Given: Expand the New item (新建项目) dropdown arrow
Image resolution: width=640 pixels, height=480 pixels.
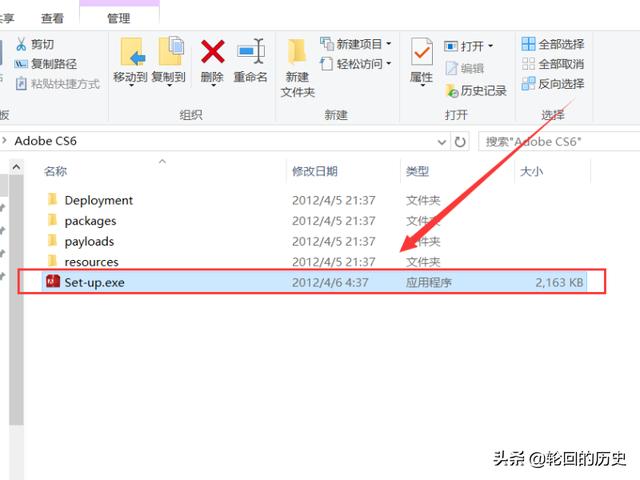Looking at the screenshot, I should point(389,43).
